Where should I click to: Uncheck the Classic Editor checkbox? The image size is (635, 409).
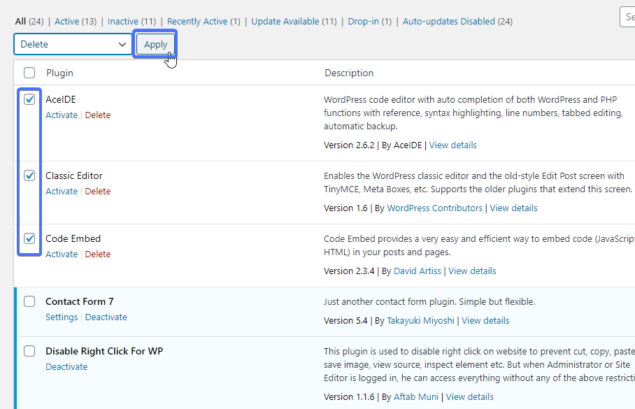[x=29, y=175]
